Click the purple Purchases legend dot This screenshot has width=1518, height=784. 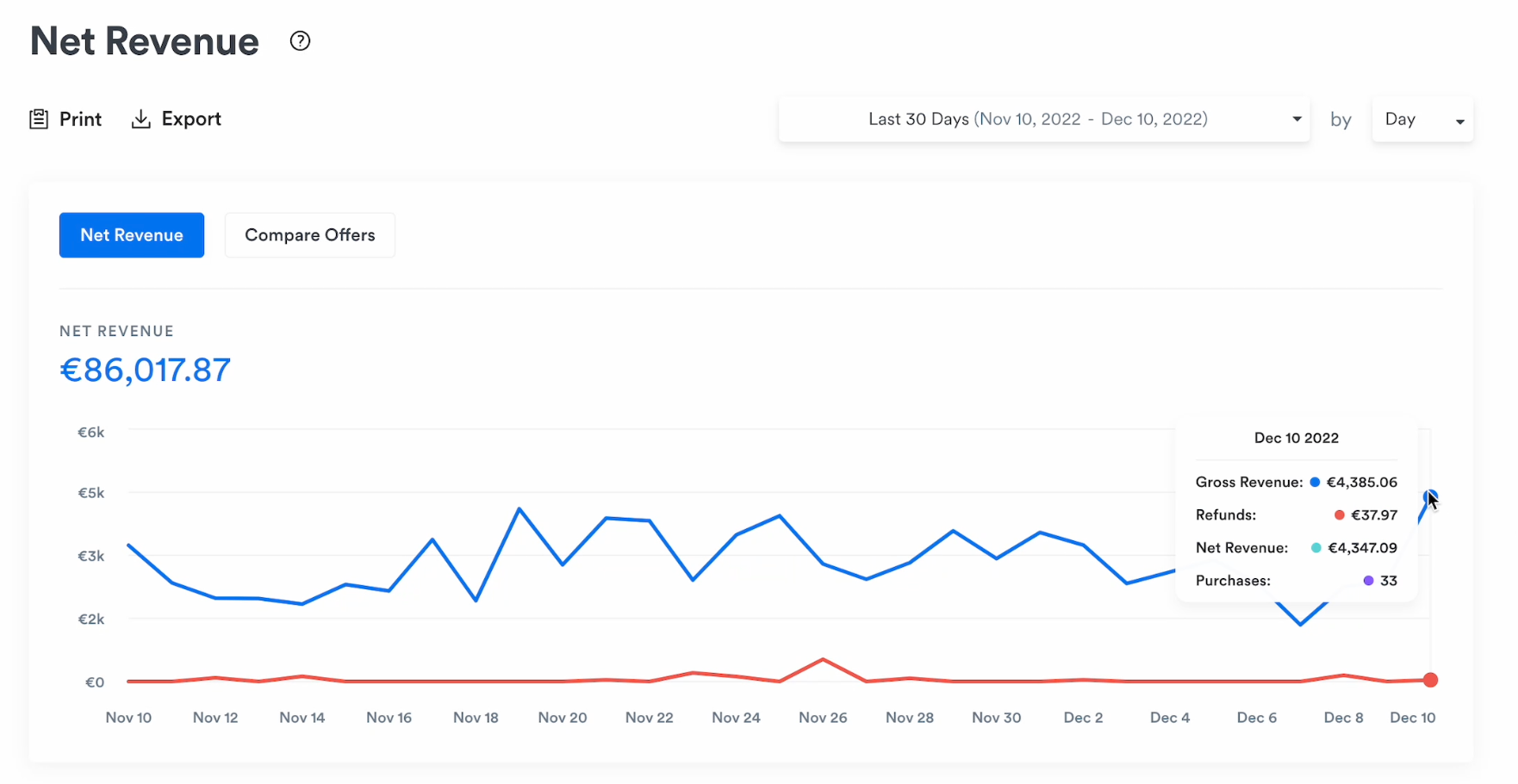tap(1368, 581)
